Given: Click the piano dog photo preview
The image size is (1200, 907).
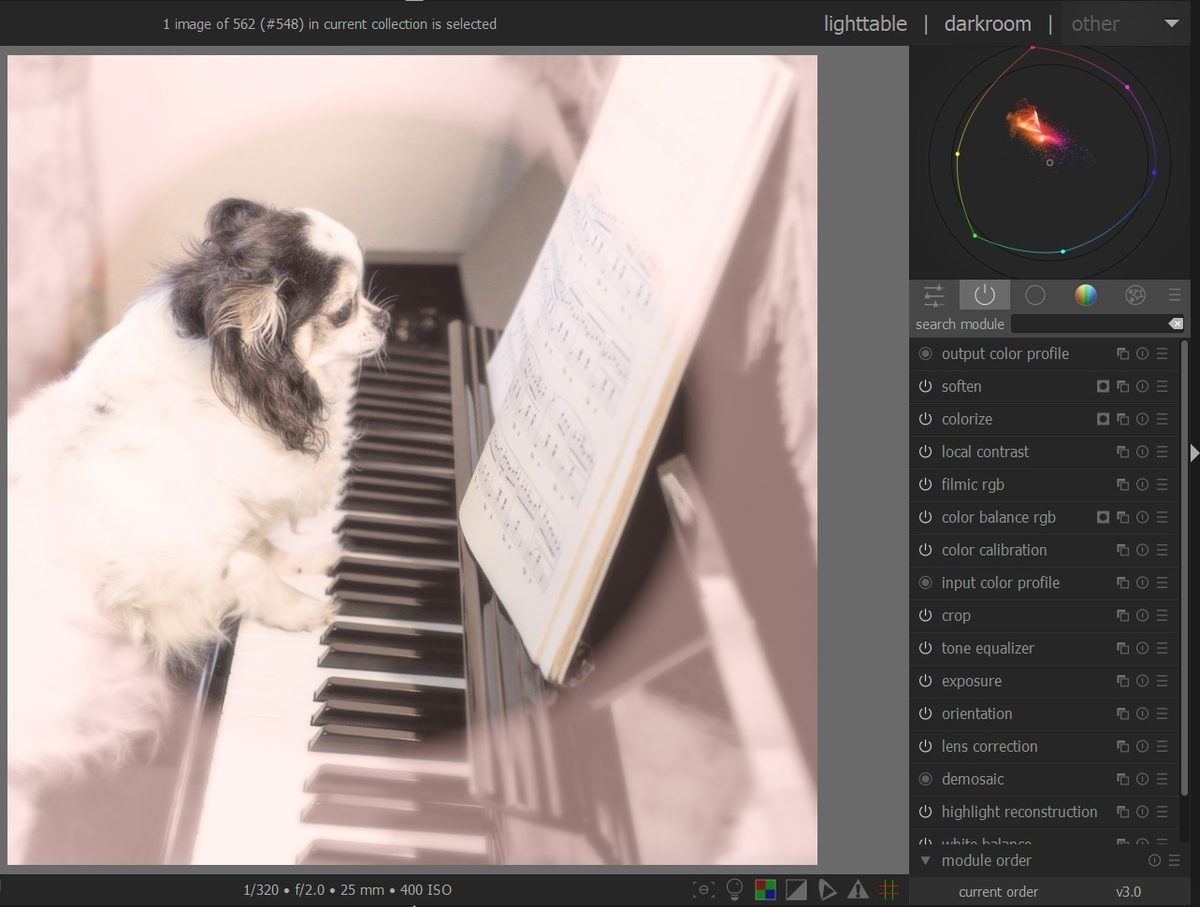Looking at the screenshot, I should pyautogui.click(x=412, y=460).
